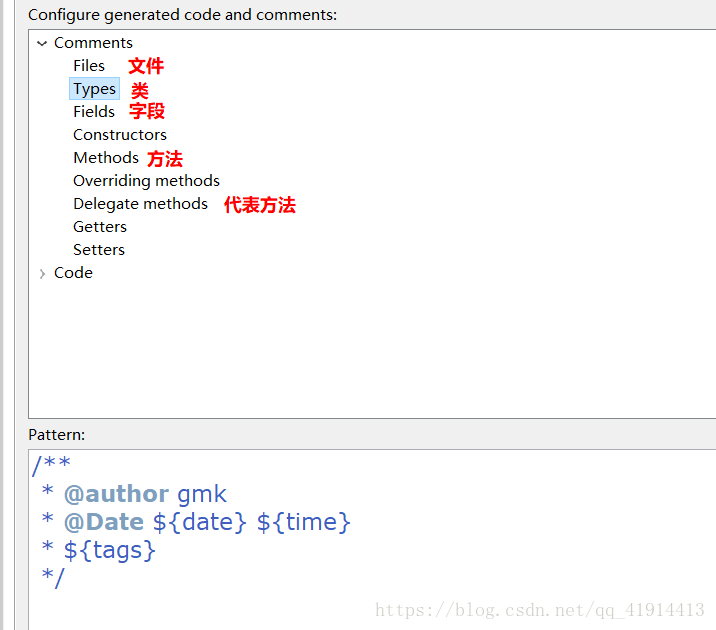
Task: Expand the Code tree node
Action: [42, 273]
